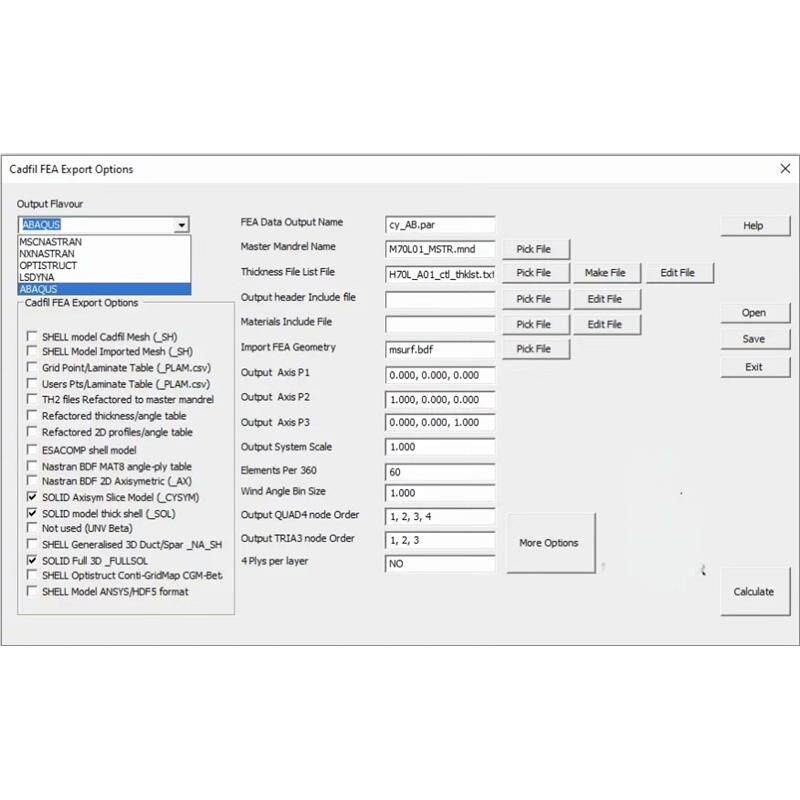Choose ABAQUS in the flavour list

tap(105, 289)
